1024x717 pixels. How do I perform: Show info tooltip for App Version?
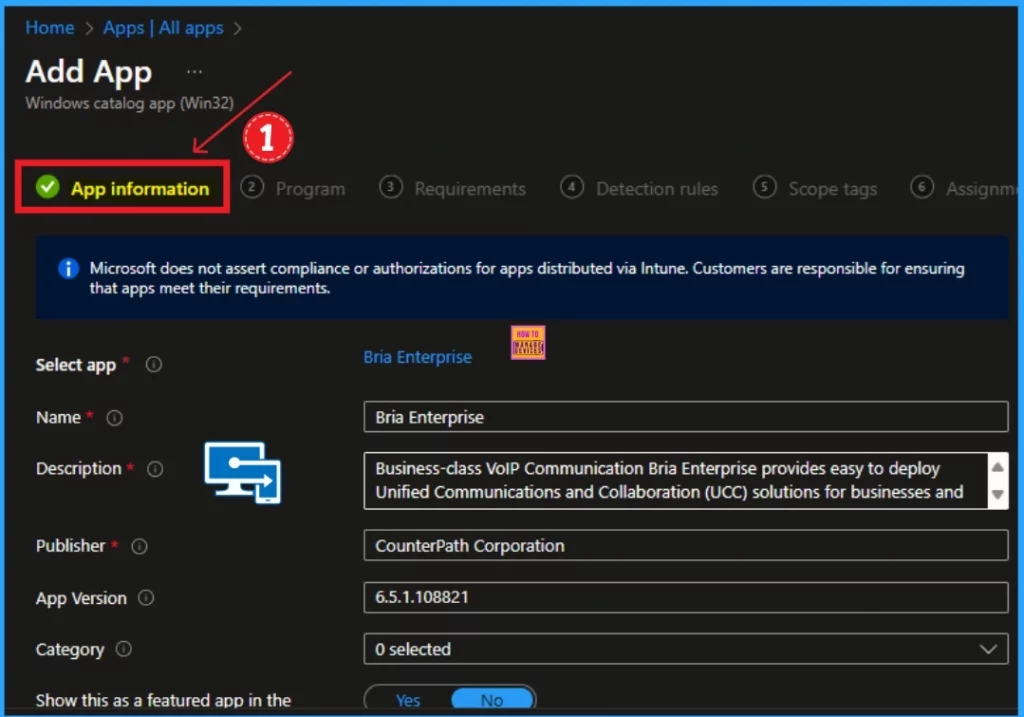pos(146,598)
